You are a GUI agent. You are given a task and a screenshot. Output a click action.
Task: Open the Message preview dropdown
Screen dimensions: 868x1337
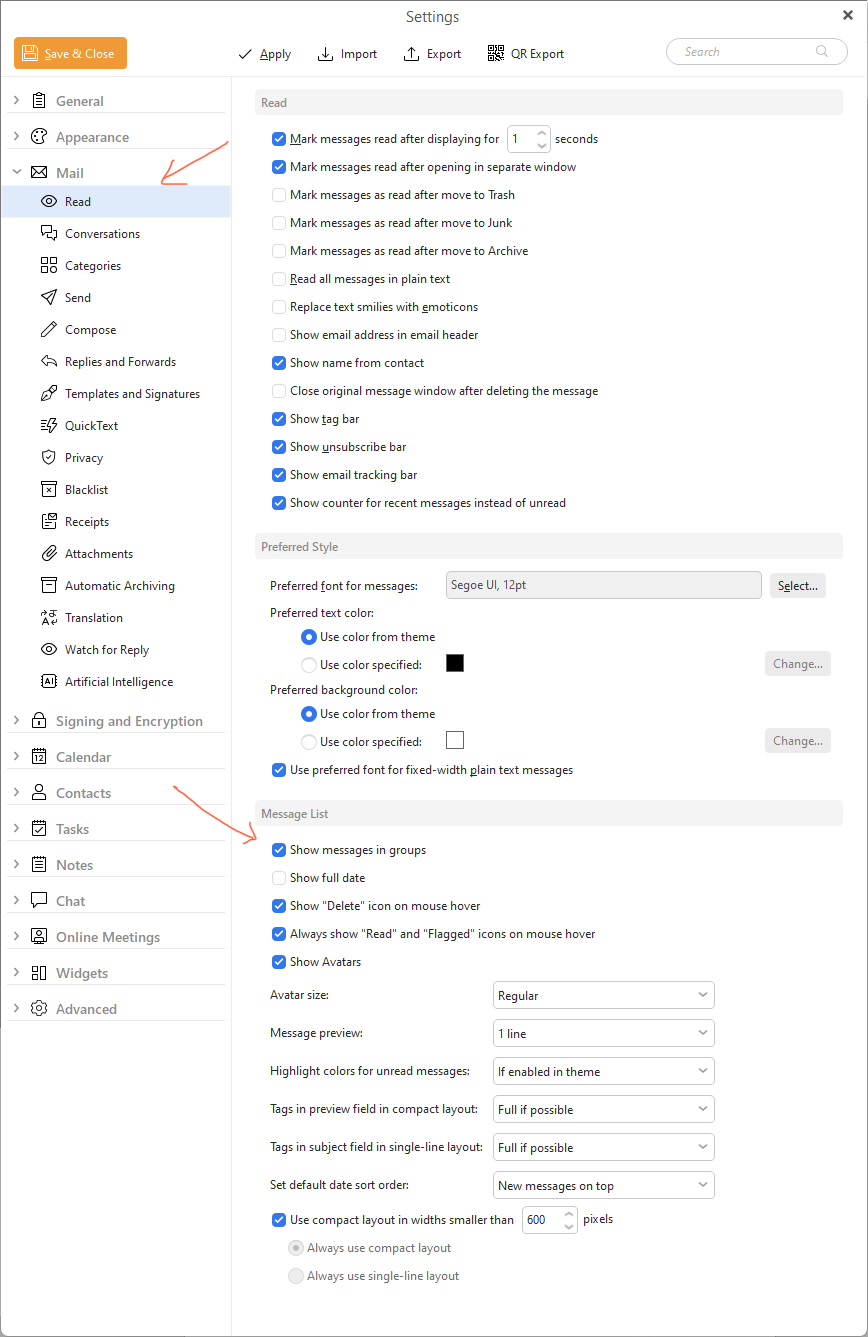[603, 1034]
